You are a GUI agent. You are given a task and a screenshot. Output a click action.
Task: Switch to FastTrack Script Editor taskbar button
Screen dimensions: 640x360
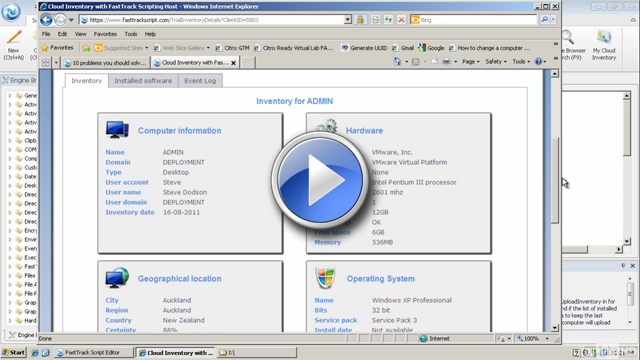pos(93,353)
